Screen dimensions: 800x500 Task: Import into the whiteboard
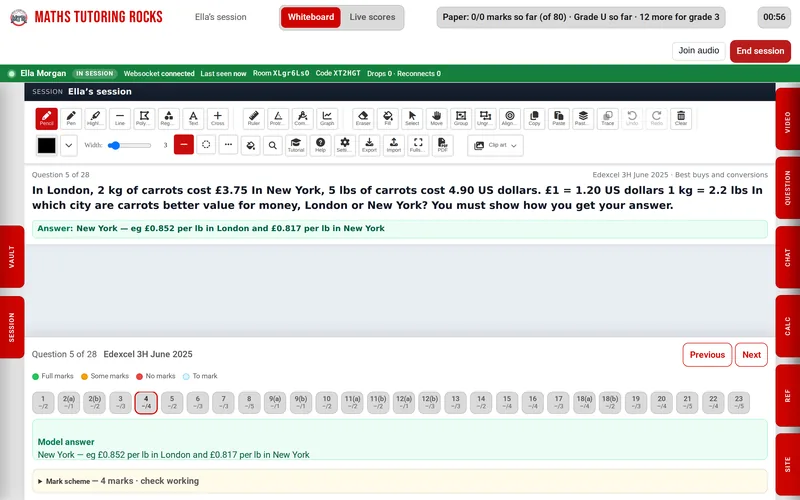point(394,145)
